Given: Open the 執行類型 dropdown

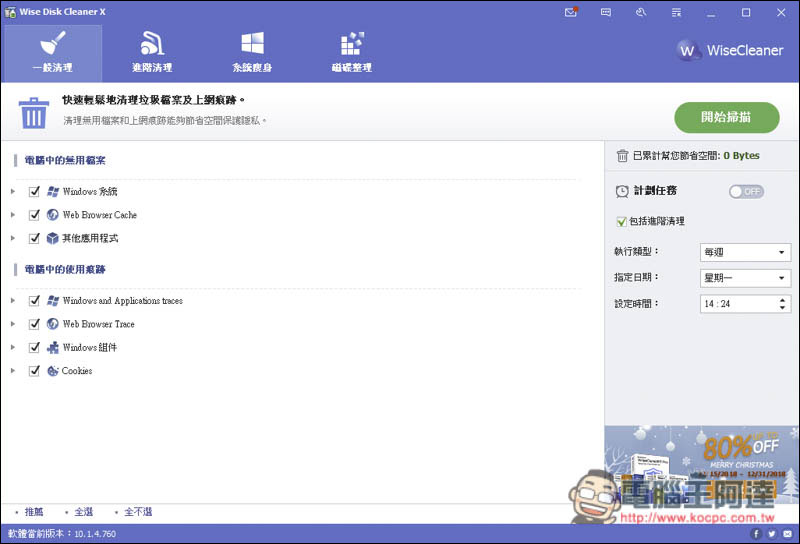Looking at the screenshot, I should [x=745, y=252].
